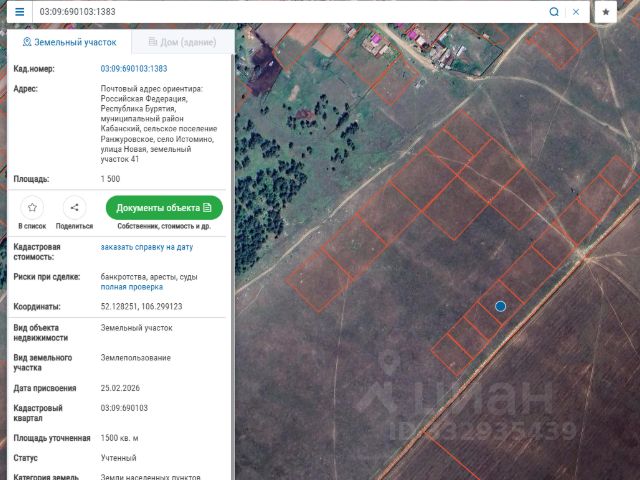The image size is (640, 480).
Task: Open полная проверка link
Action: (x=131, y=287)
